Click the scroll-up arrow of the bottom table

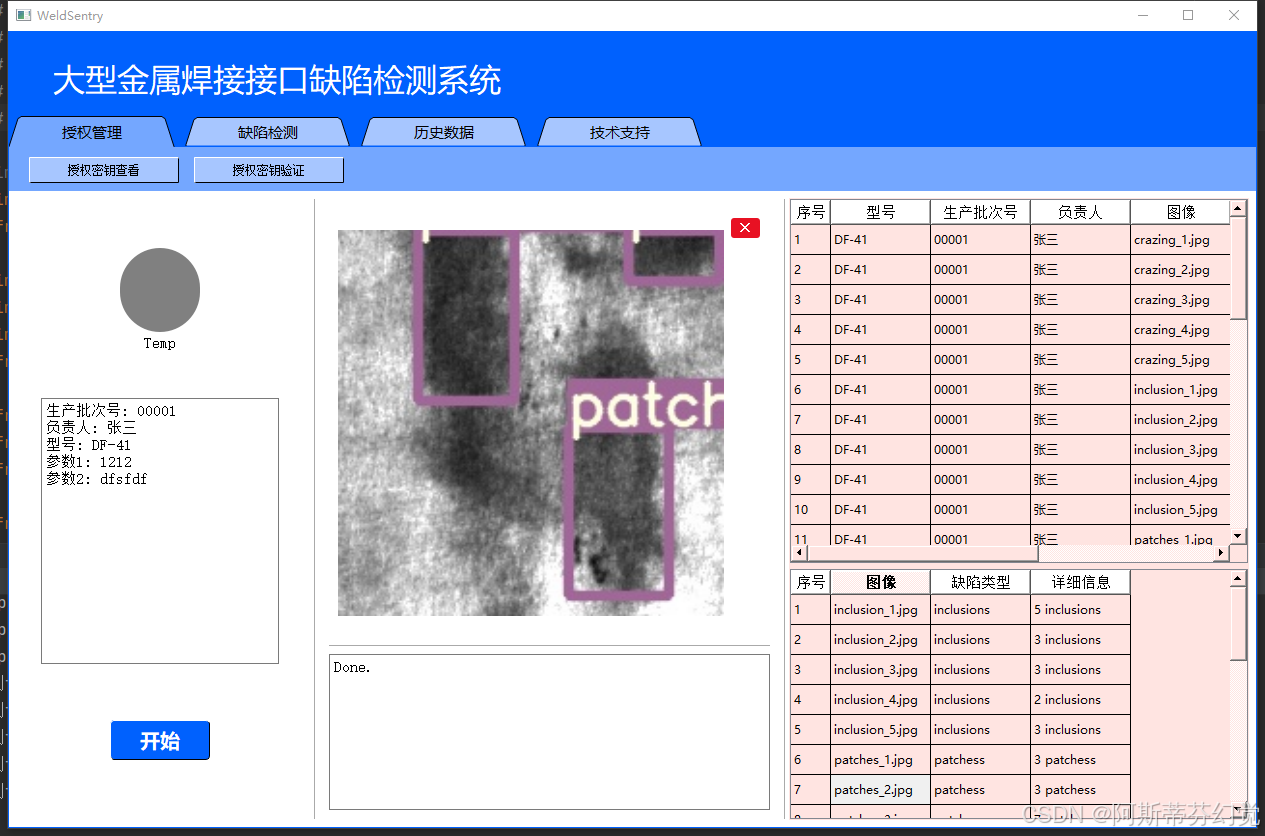pyautogui.click(x=1238, y=576)
